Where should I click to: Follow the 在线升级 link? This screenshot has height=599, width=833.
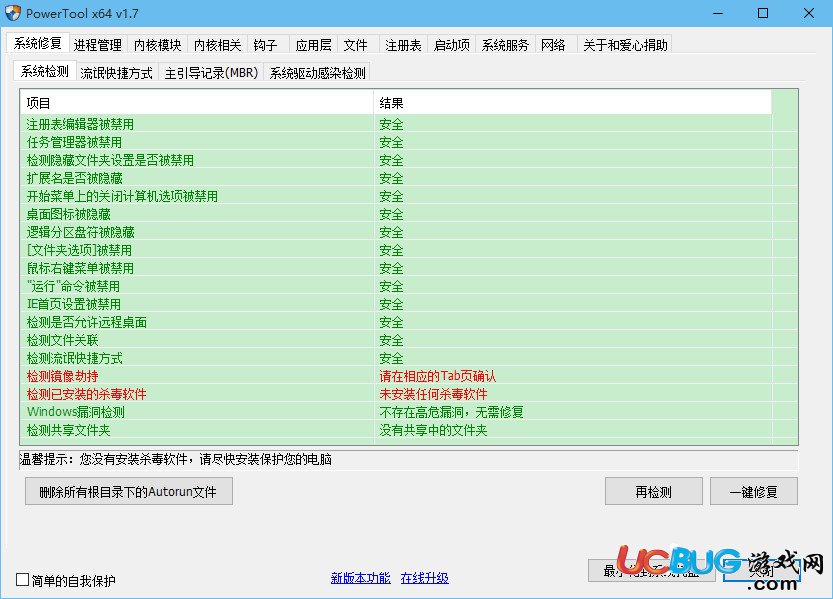click(x=424, y=578)
